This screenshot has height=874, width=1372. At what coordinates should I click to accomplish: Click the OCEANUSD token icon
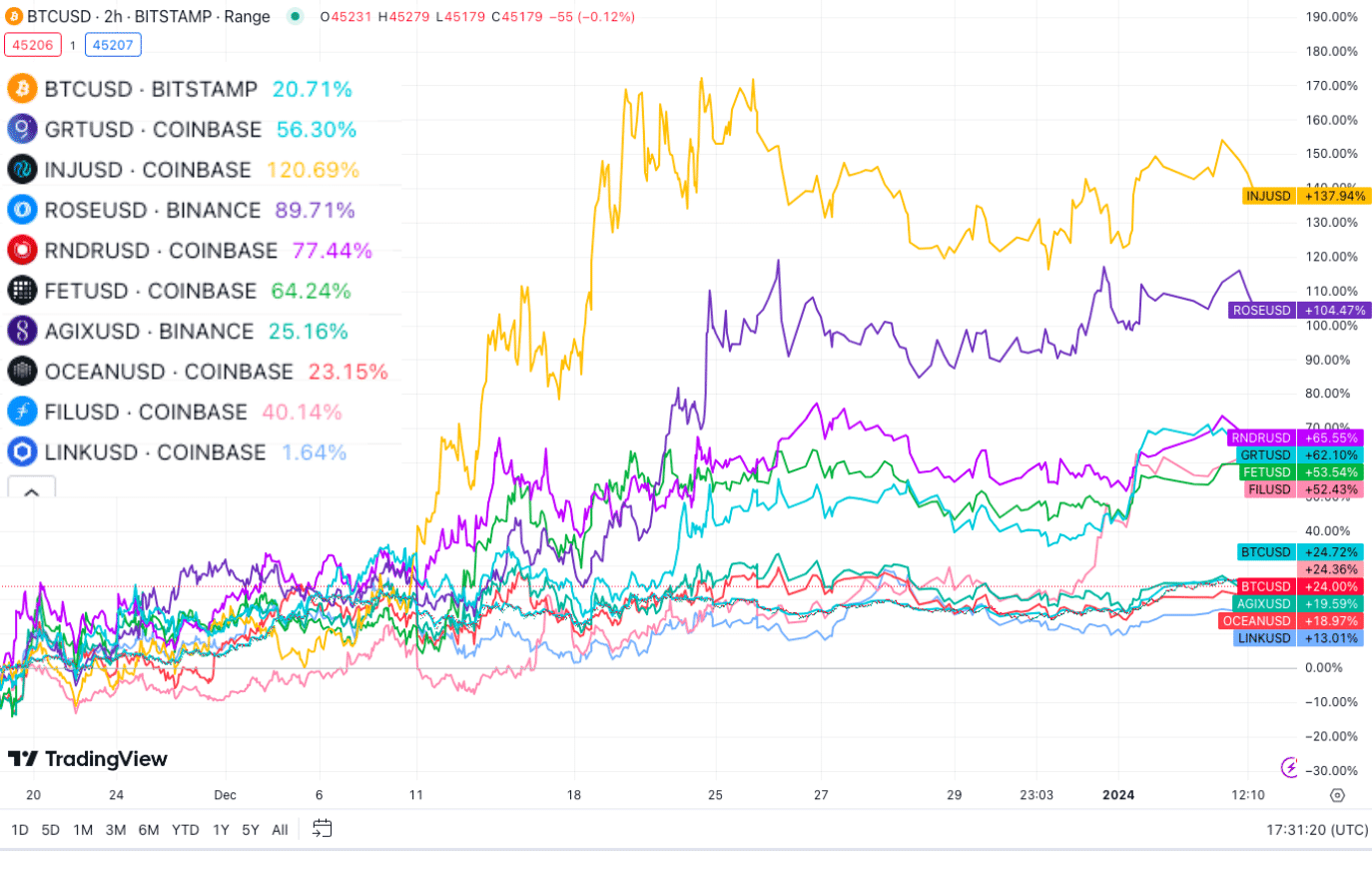pyautogui.click(x=22, y=371)
